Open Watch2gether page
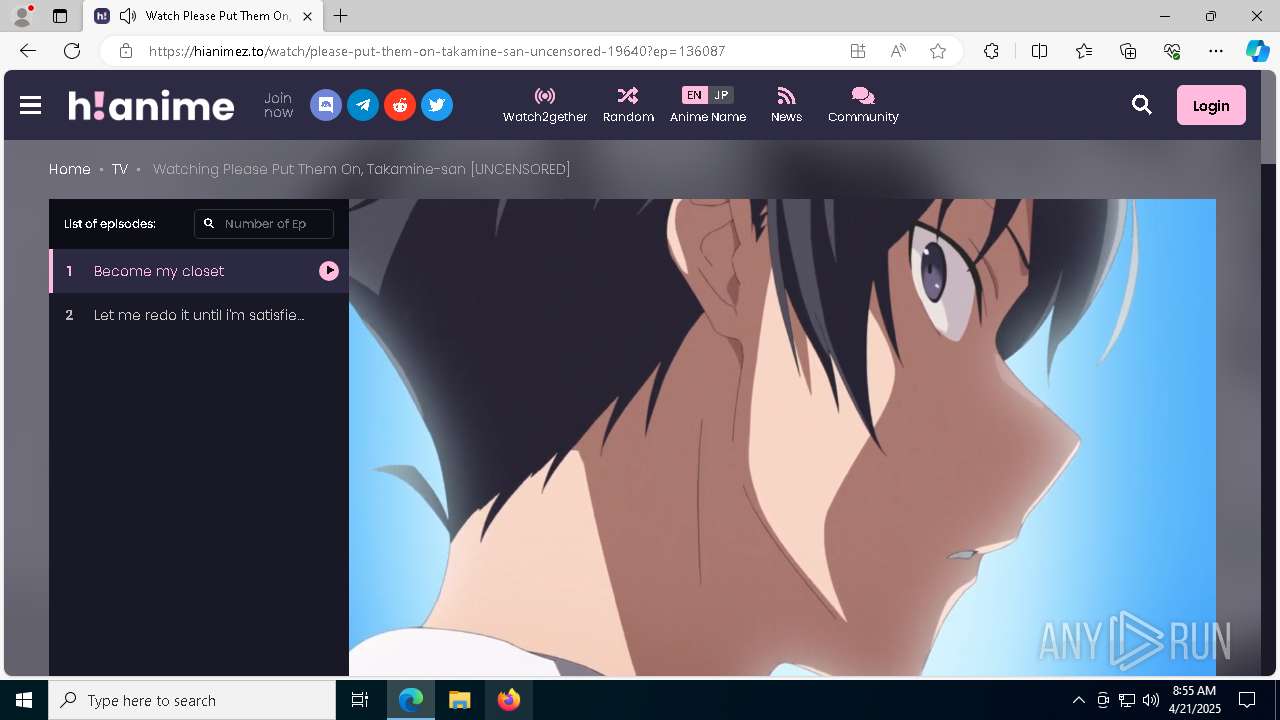This screenshot has height=720, width=1280. pyautogui.click(x=545, y=105)
